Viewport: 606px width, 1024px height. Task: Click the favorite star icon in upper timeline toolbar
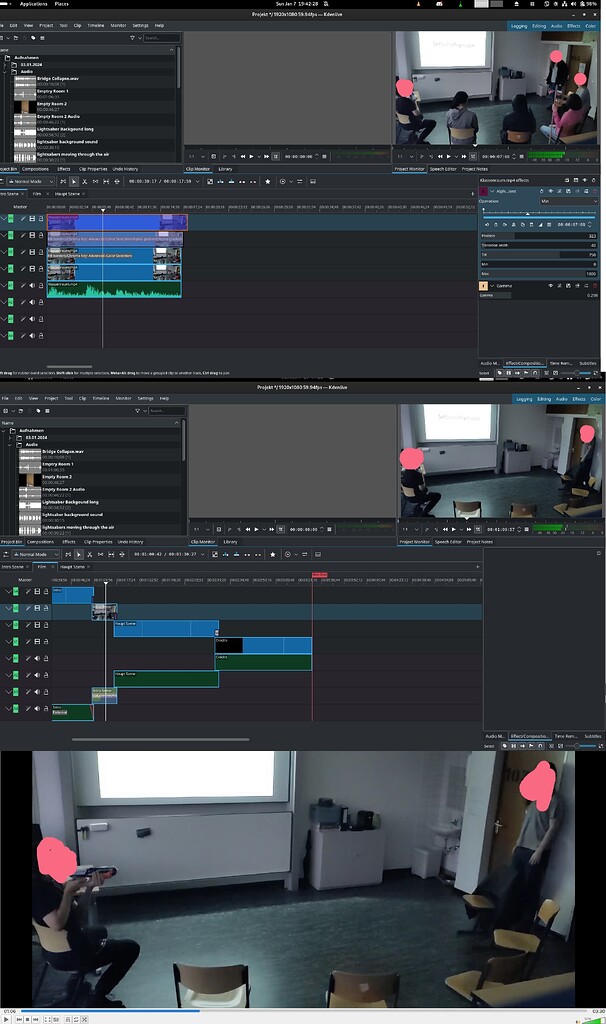click(267, 181)
